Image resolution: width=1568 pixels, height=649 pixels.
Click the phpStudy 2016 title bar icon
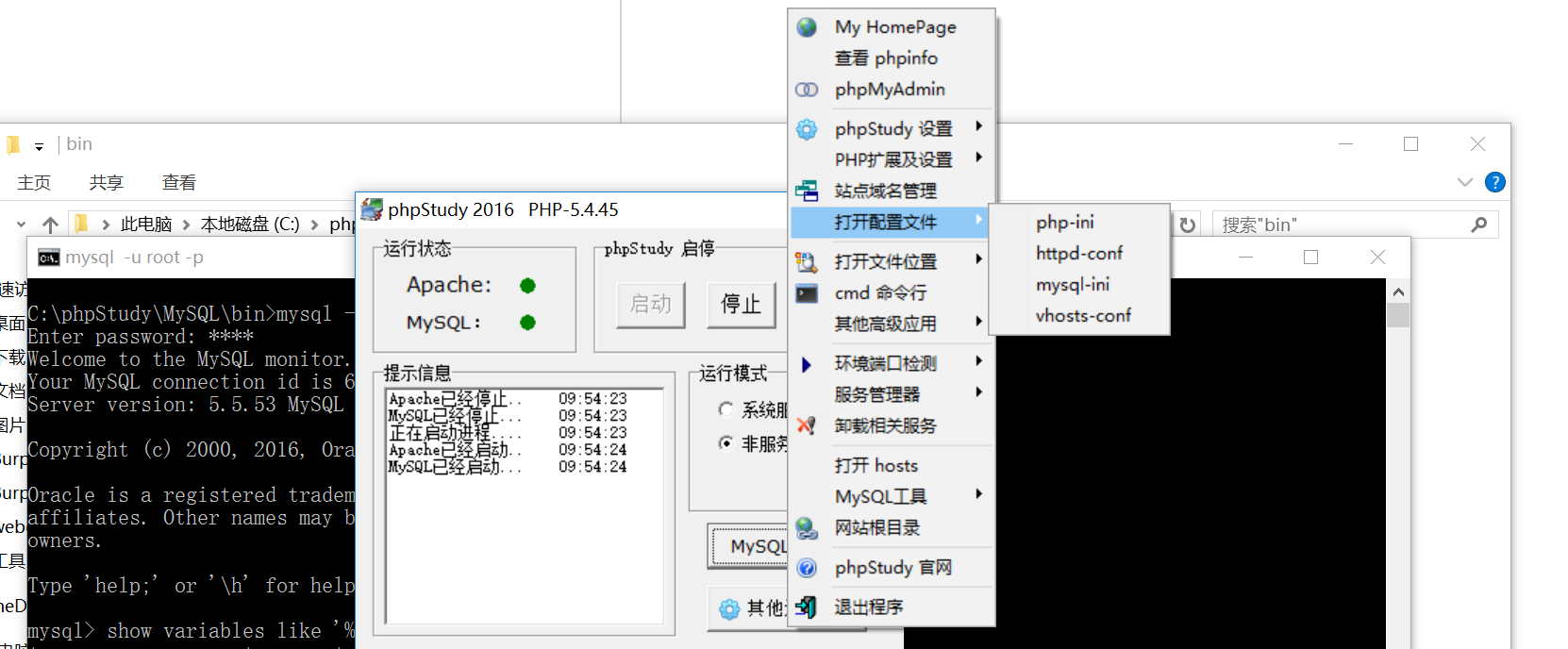tap(372, 209)
